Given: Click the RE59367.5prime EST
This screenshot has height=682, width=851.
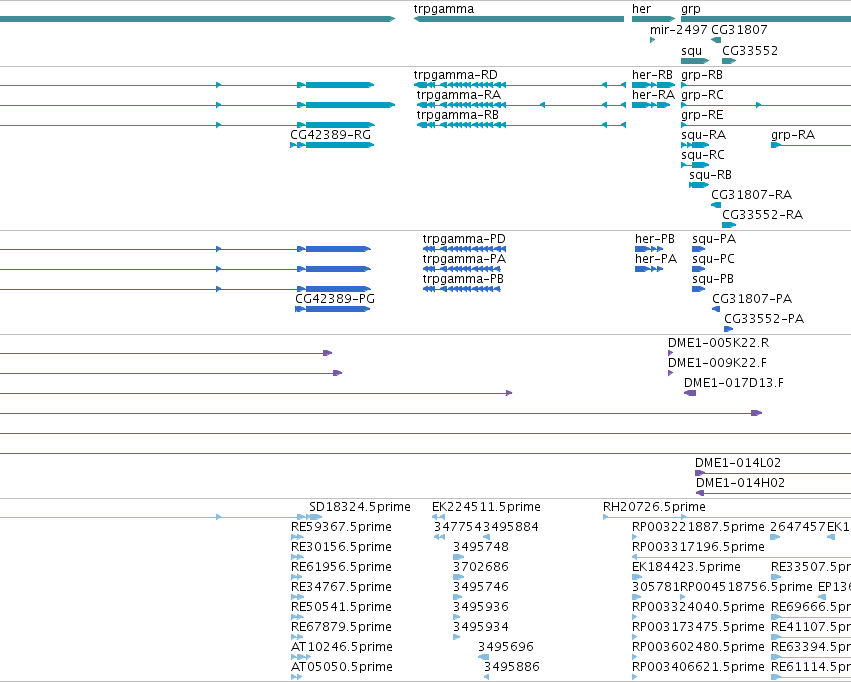Looking at the screenshot, I should tap(297, 538).
